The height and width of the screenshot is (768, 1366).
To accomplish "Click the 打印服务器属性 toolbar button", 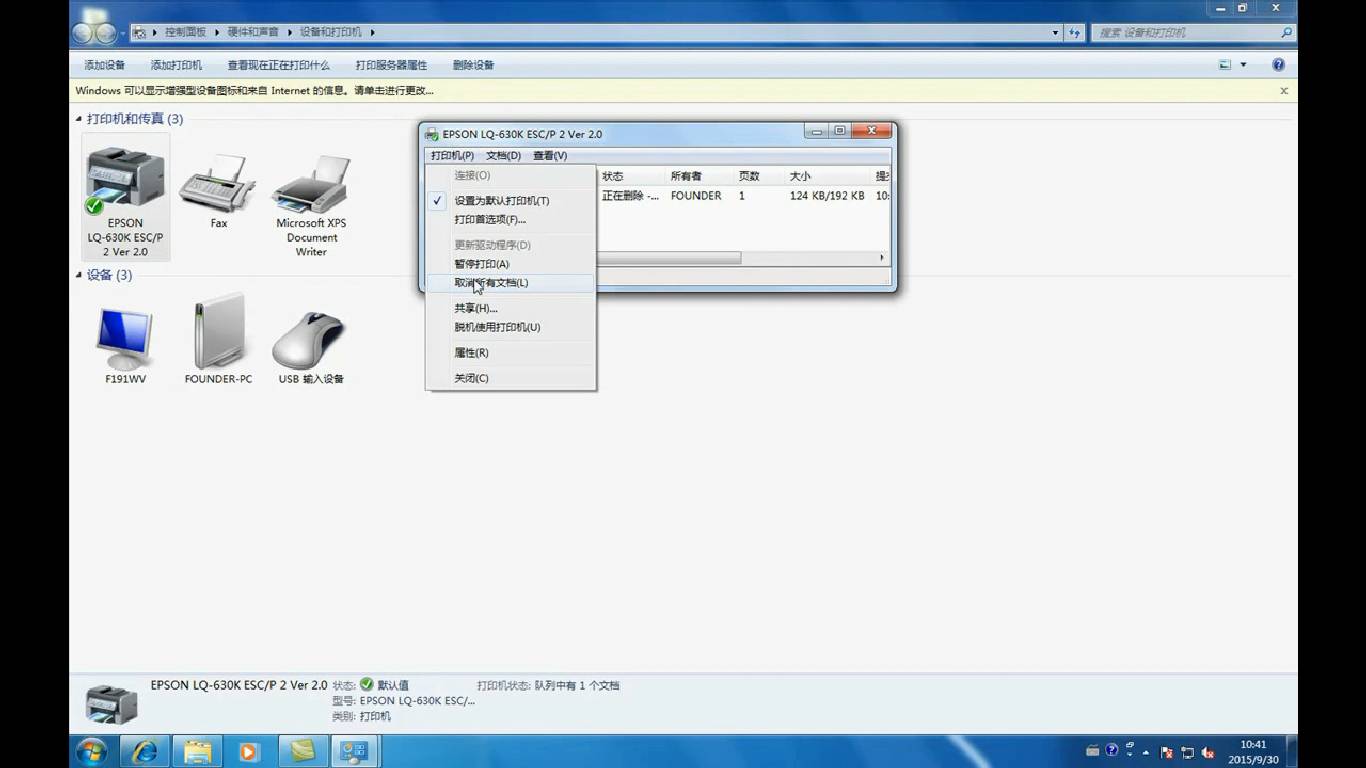I will (391, 65).
